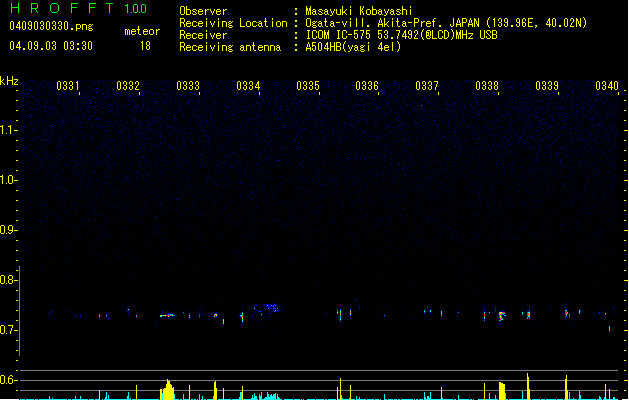Click the diffuse blue echo blob after 0334

pyautogui.click(x=266, y=312)
